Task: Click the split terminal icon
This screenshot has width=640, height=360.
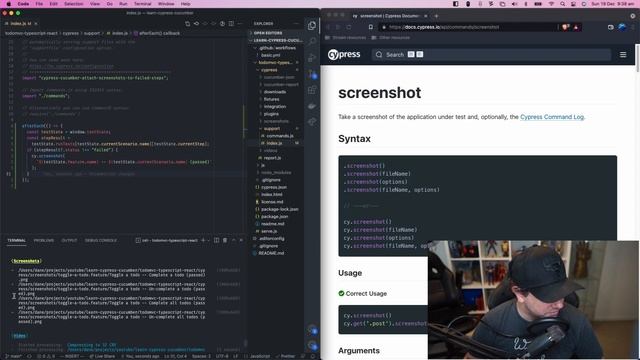Action: click(216, 240)
